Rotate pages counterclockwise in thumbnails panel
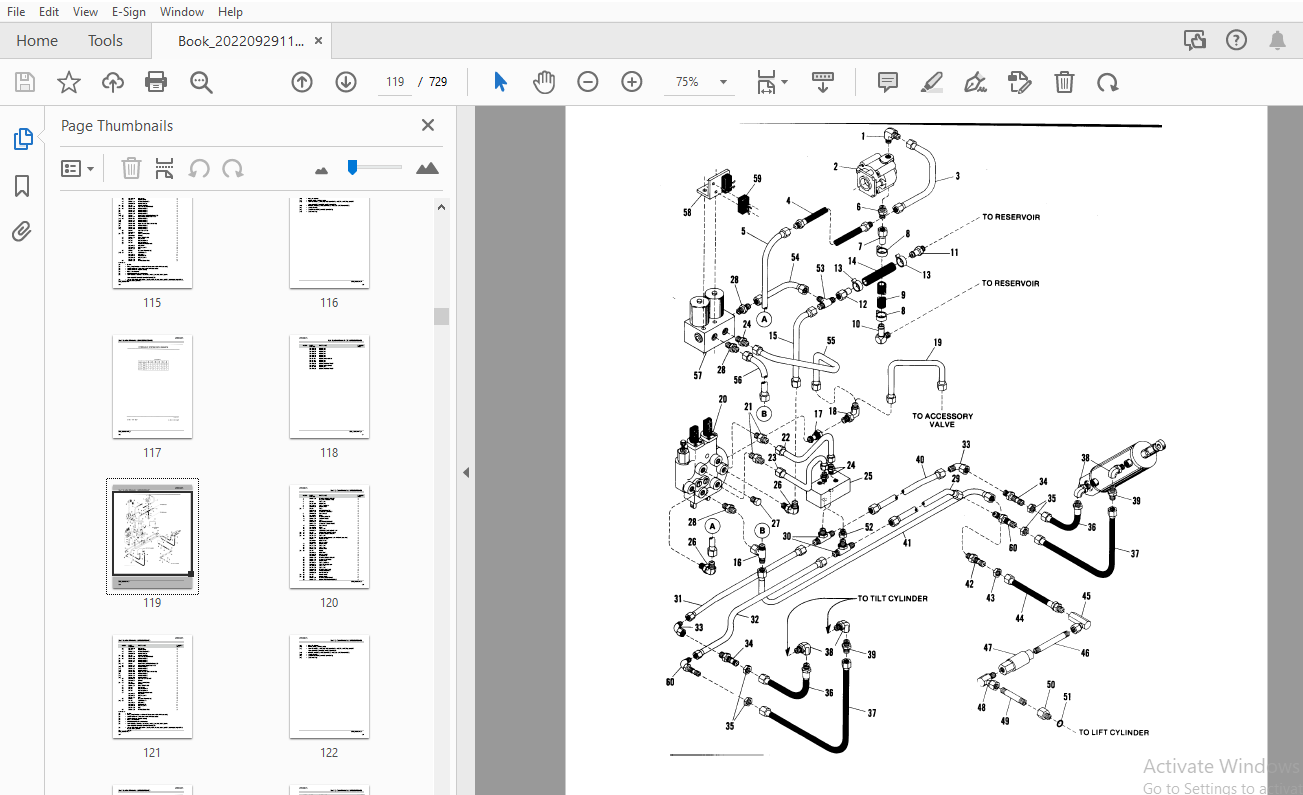Viewport: 1303px width, 795px height. click(199, 168)
